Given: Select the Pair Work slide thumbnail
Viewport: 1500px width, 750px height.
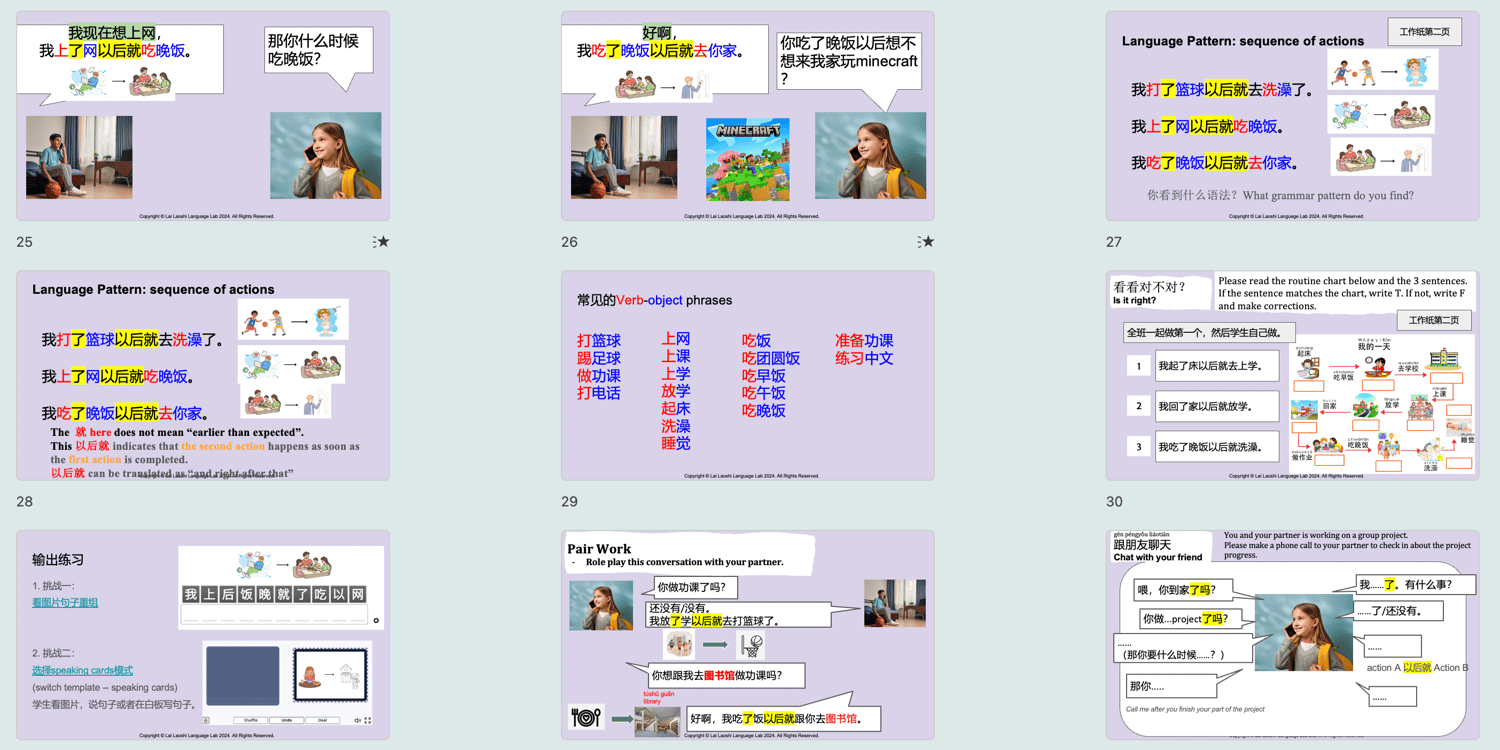Looking at the screenshot, I should pos(748,636).
